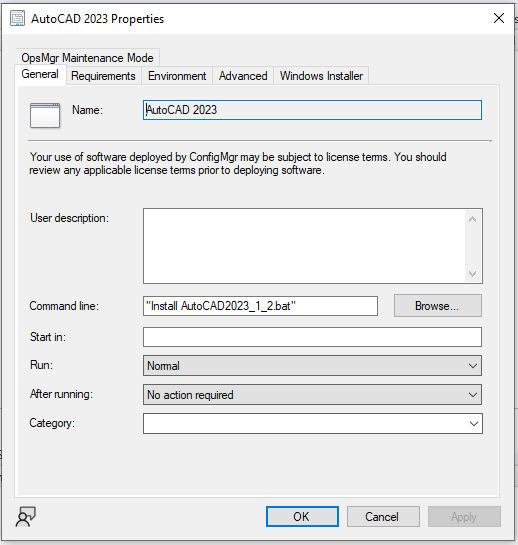Click inside the User description text area

tap(304, 246)
